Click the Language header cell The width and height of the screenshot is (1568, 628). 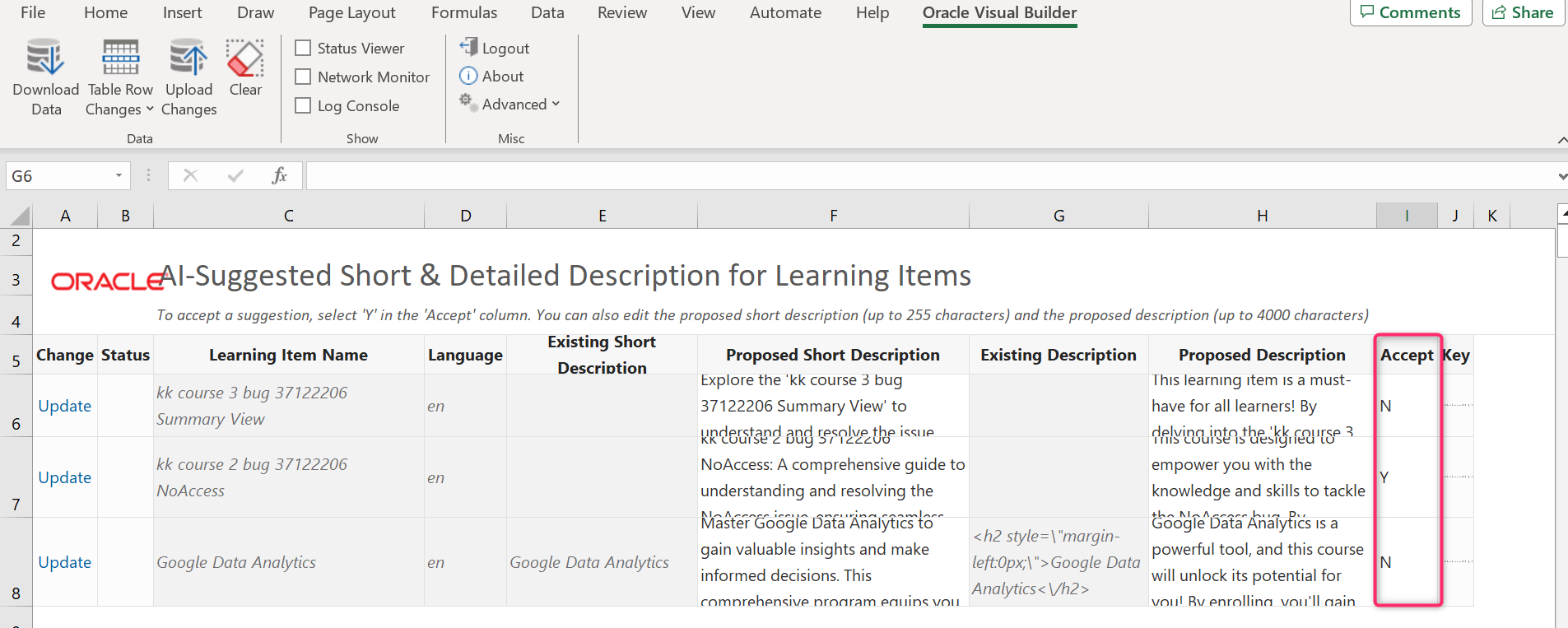pyautogui.click(x=465, y=355)
